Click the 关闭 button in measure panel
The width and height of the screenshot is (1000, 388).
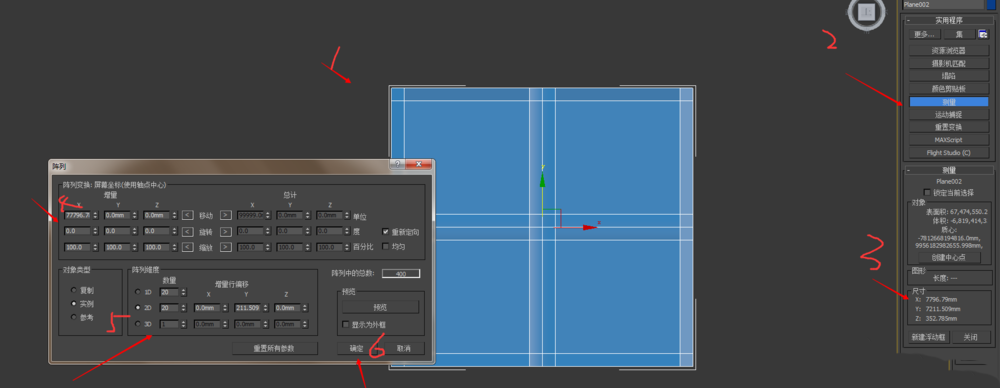pos(971,337)
